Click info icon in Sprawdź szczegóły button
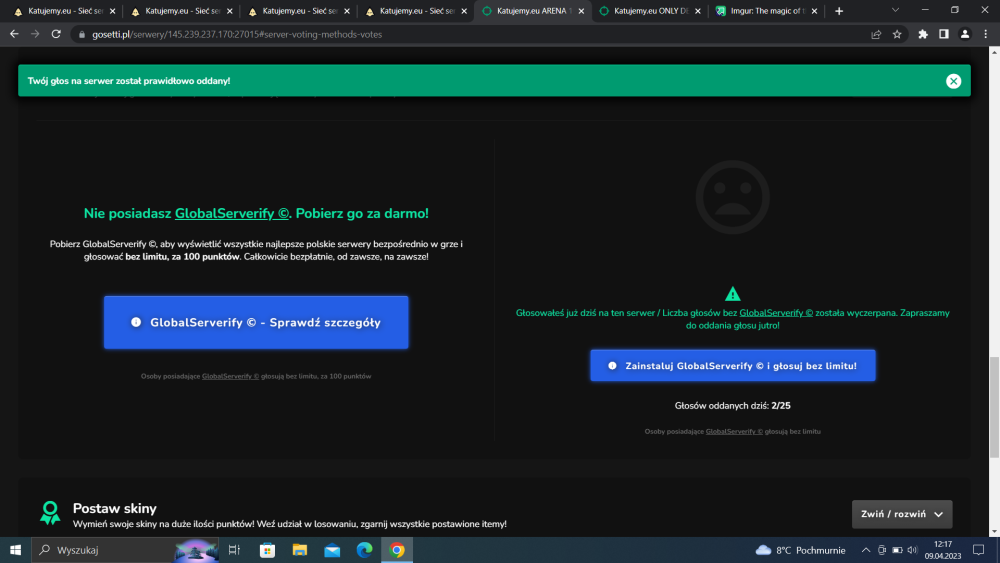Viewport: 1000px width, 563px height. [x=136, y=322]
